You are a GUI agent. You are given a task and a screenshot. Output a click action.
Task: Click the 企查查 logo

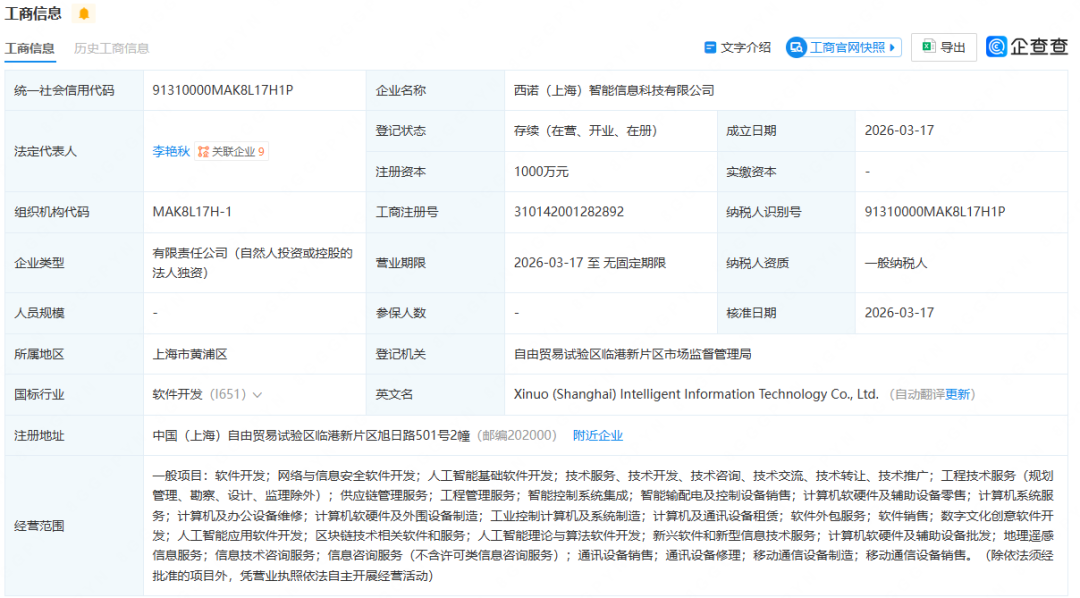[1026, 47]
